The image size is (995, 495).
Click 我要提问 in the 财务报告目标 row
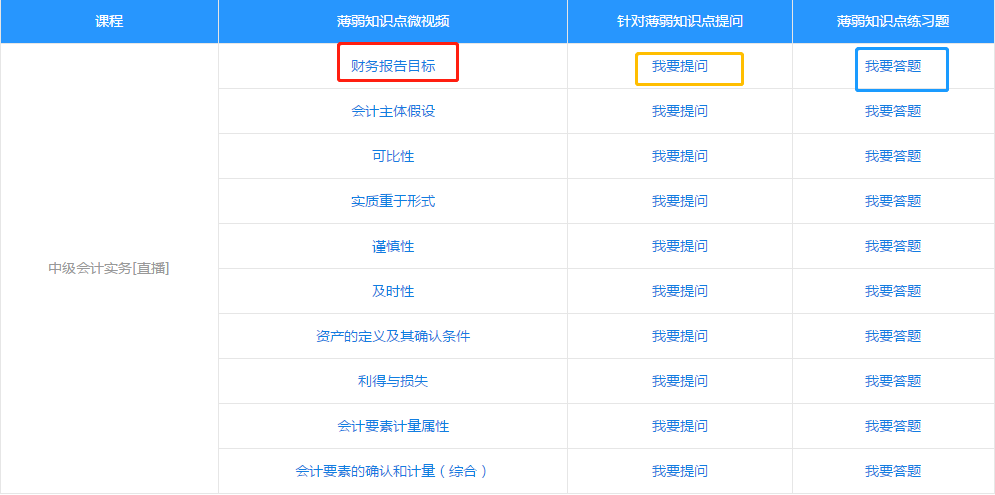pyautogui.click(x=680, y=66)
